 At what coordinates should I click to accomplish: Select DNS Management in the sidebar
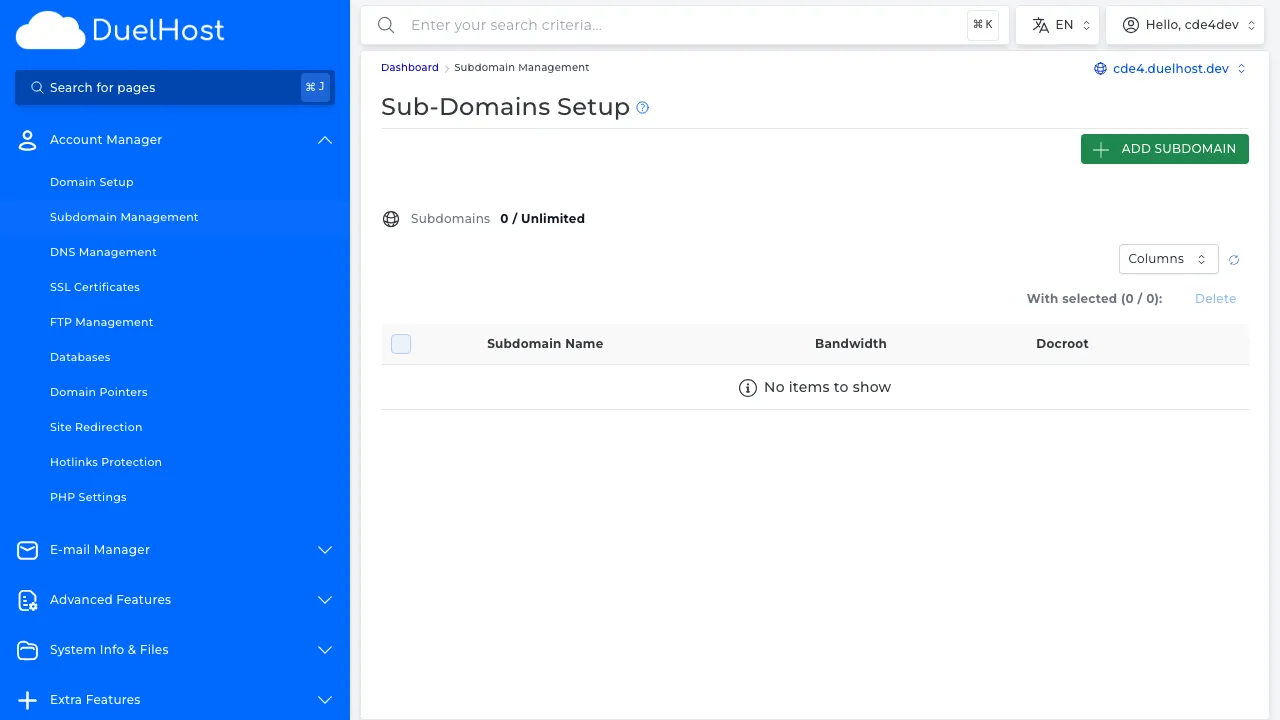click(103, 252)
